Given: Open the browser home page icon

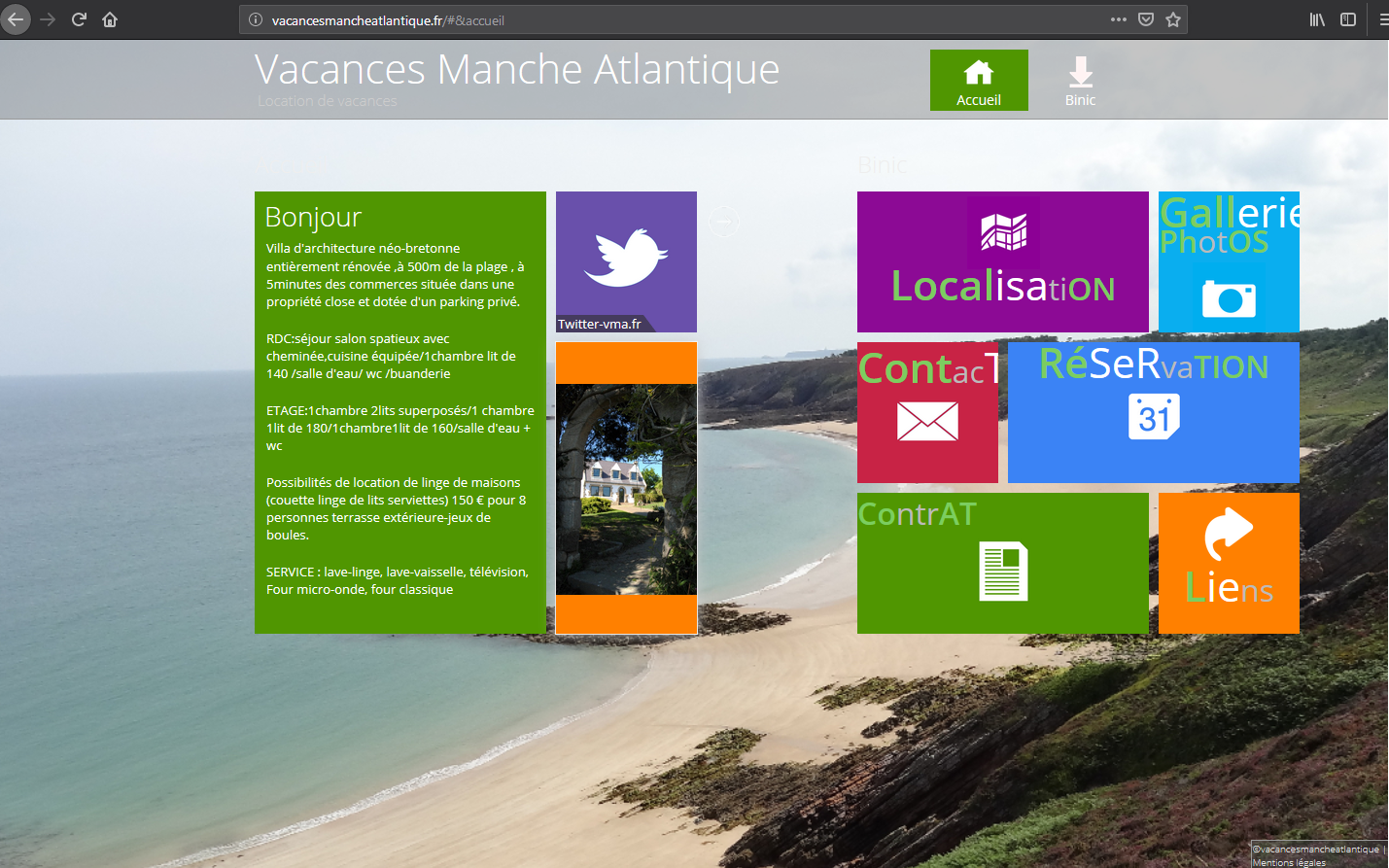Looking at the screenshot, I should (x=110, y=19).
